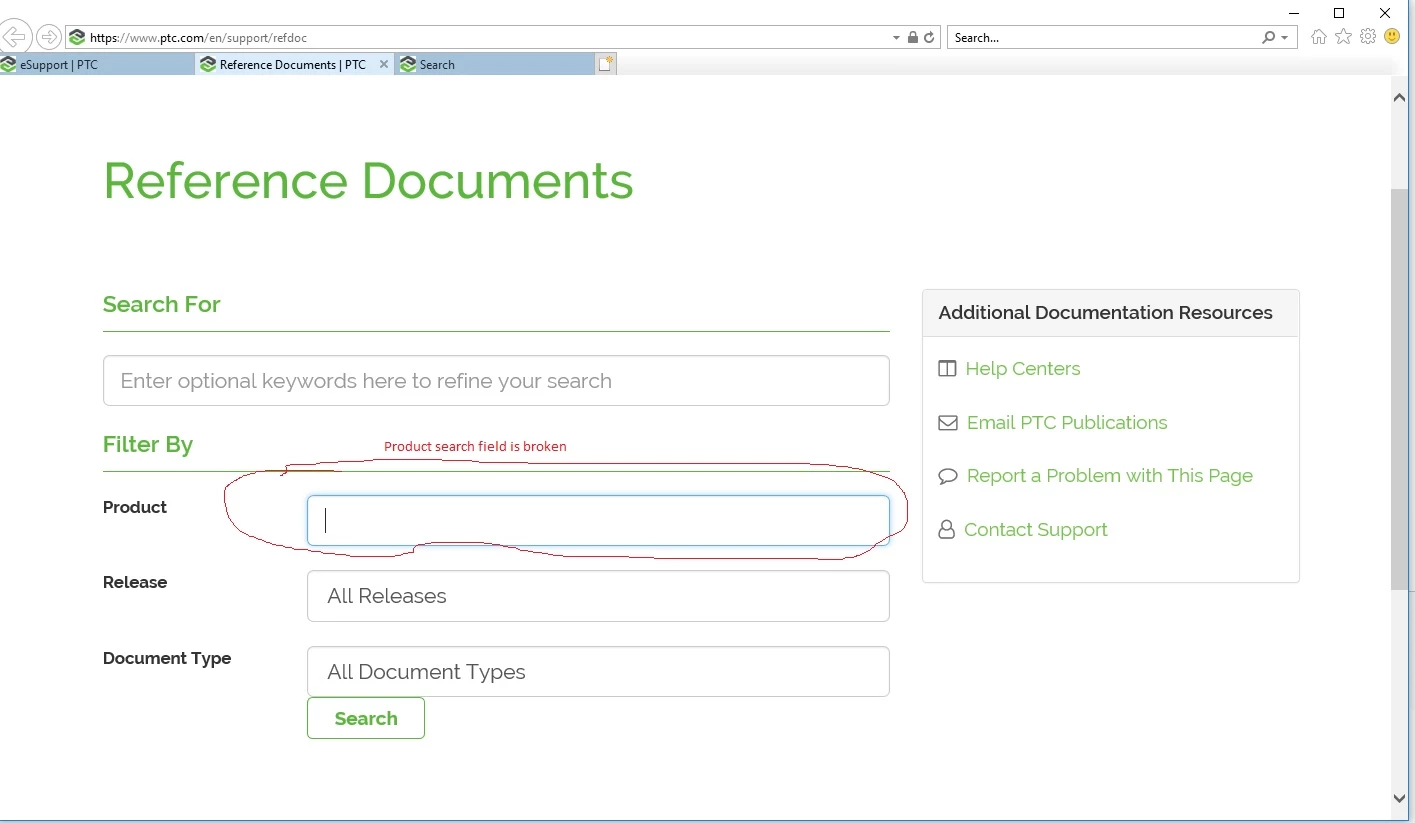Viewport: 1415px width, 823px height.
Task: Click the security lock icon
Action: click(912, 38)
